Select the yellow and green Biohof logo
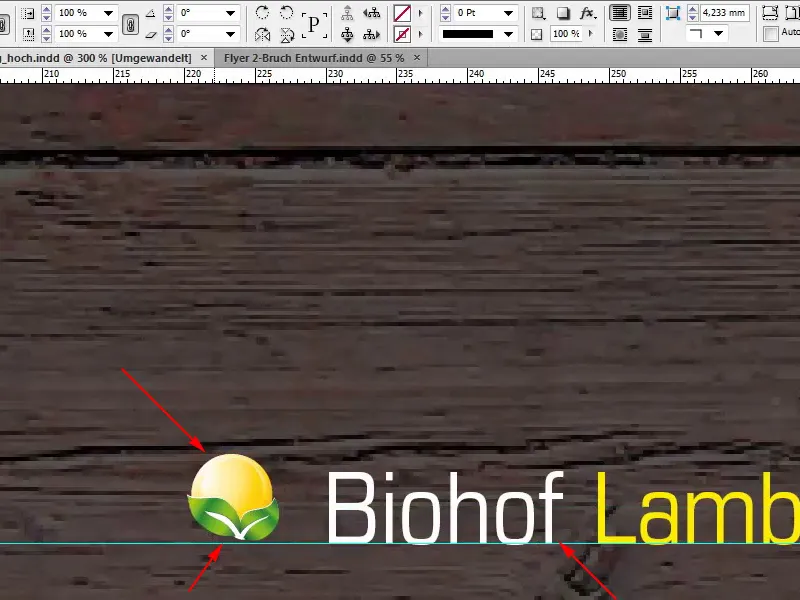Viewport: 800px width, 600px height. tap(234, 496)
